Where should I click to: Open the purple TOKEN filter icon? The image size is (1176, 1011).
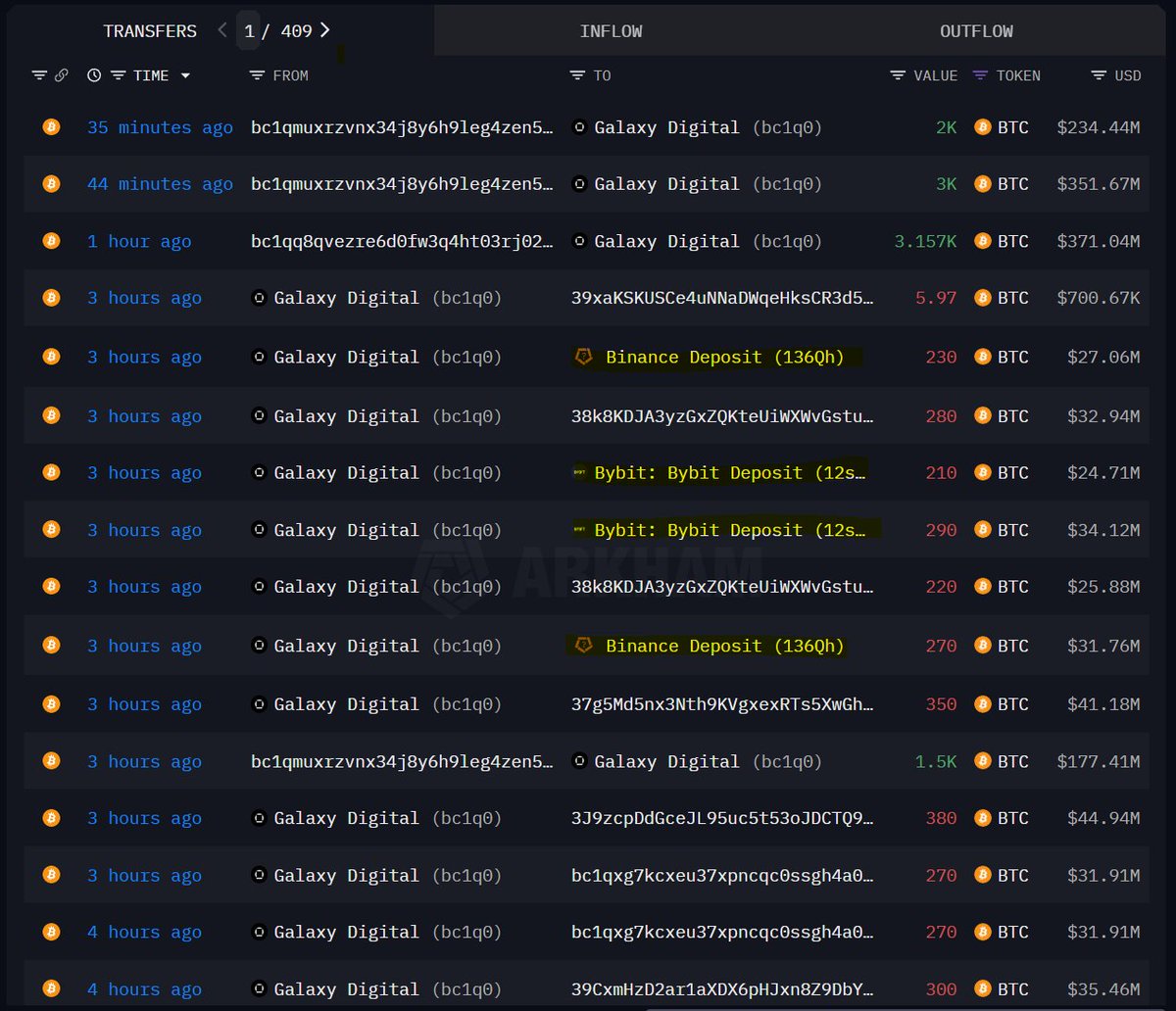tap(980, 75)
